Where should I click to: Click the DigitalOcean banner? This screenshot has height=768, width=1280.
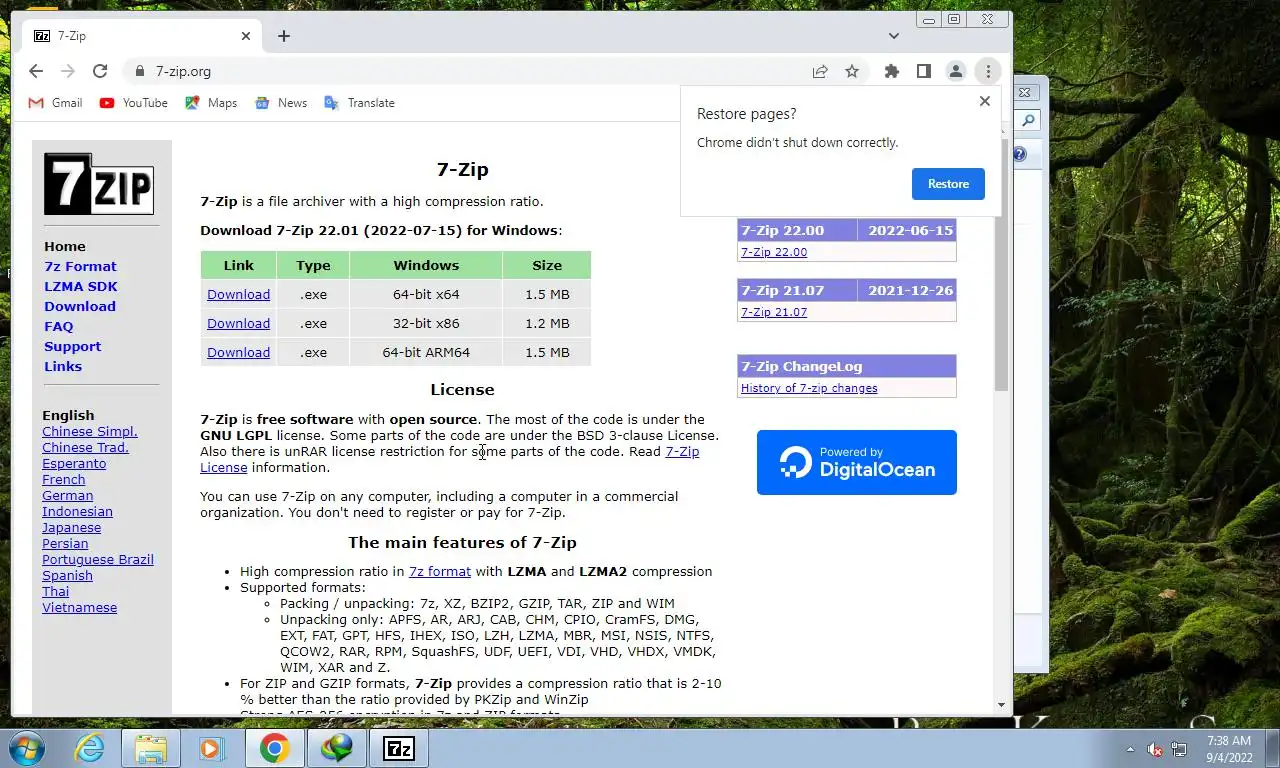click(857, 462)
